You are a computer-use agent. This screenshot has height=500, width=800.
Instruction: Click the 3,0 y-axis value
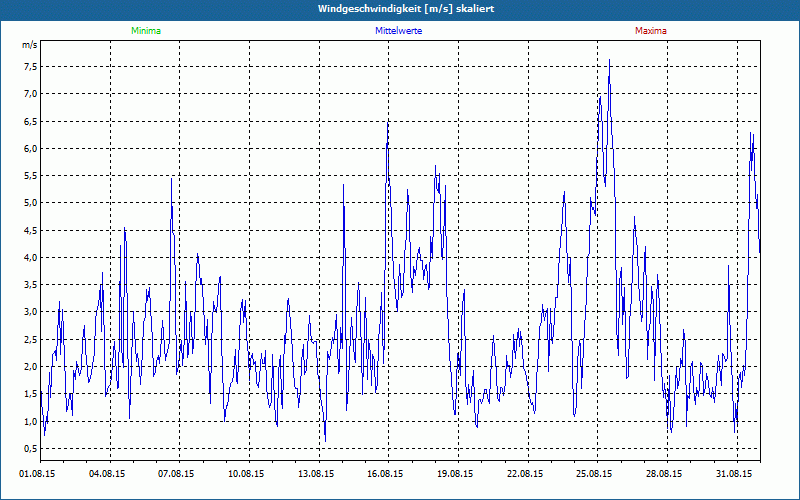pyautogui.click(x=32, y=312)
